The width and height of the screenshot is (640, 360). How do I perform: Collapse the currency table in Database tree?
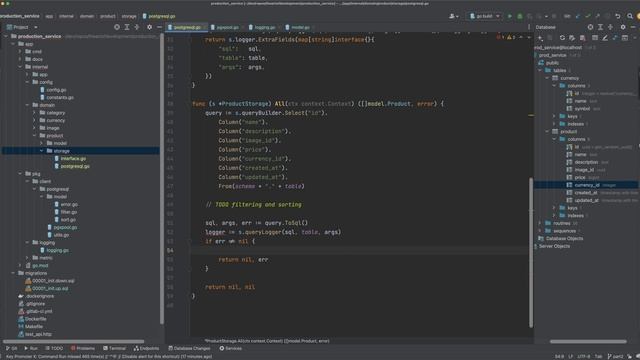tap(547, 78)
